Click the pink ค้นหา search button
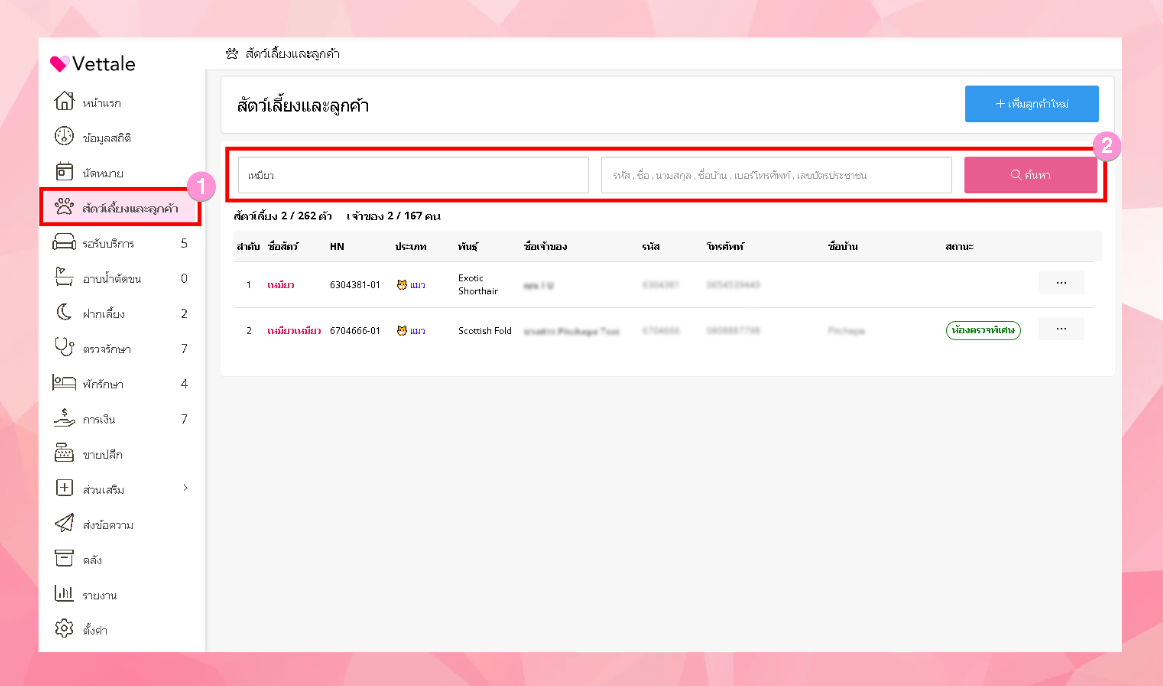Viewport: 1163px width, 686px height. pyautogui.click(x=1030, y=175)
